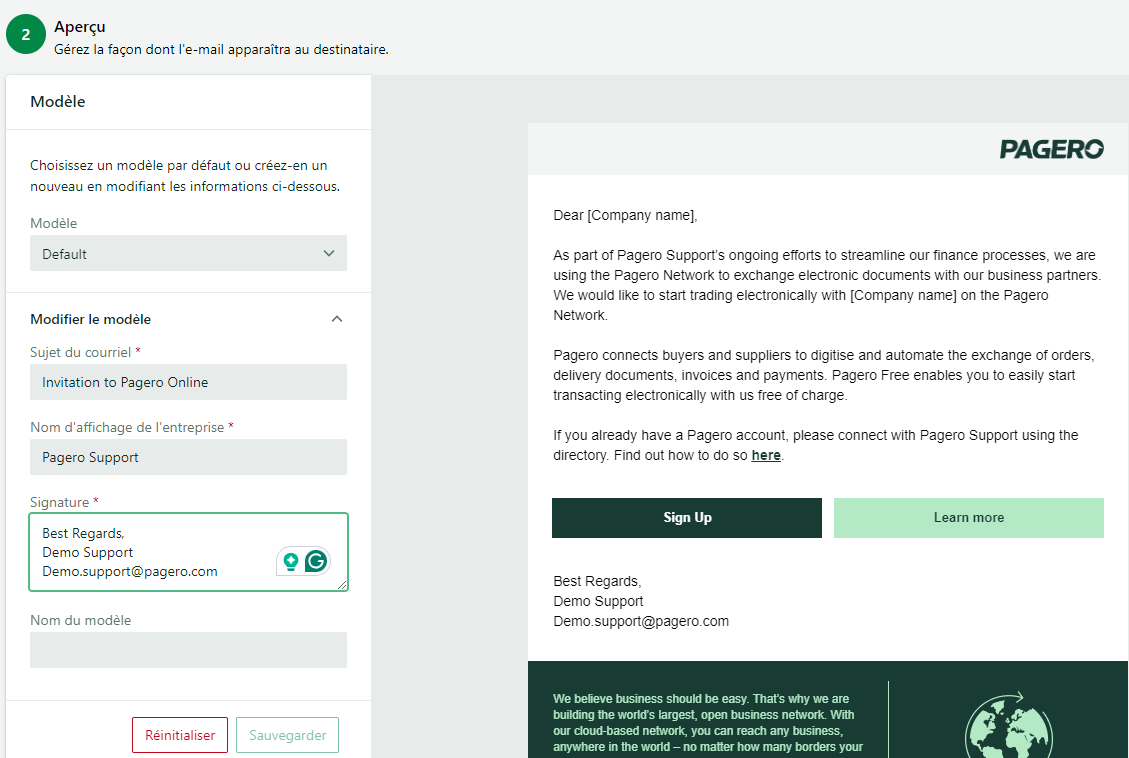Click the empty Nom du modèle field
This screenshot has width=1129, height=758.
[x=188, y=650]
